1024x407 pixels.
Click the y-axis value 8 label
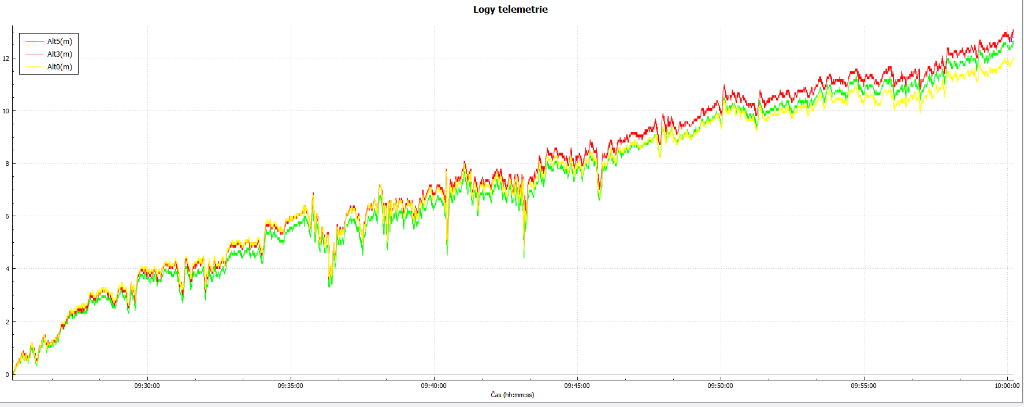click(x=7, y=164)
